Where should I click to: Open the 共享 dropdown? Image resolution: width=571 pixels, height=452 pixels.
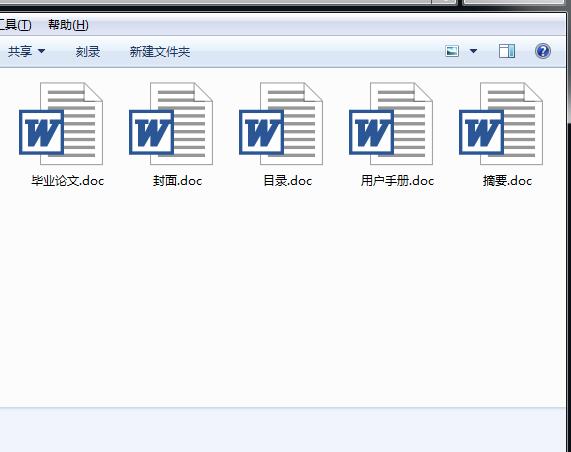pos(27,51)
